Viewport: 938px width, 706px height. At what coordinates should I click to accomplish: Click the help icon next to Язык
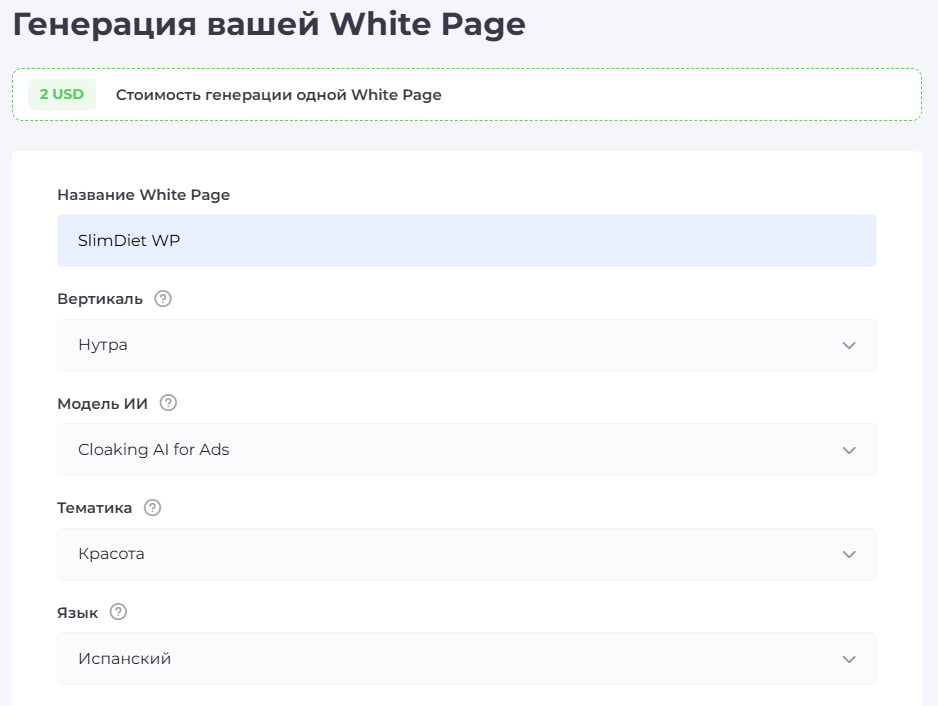click(x=117, y=612)
